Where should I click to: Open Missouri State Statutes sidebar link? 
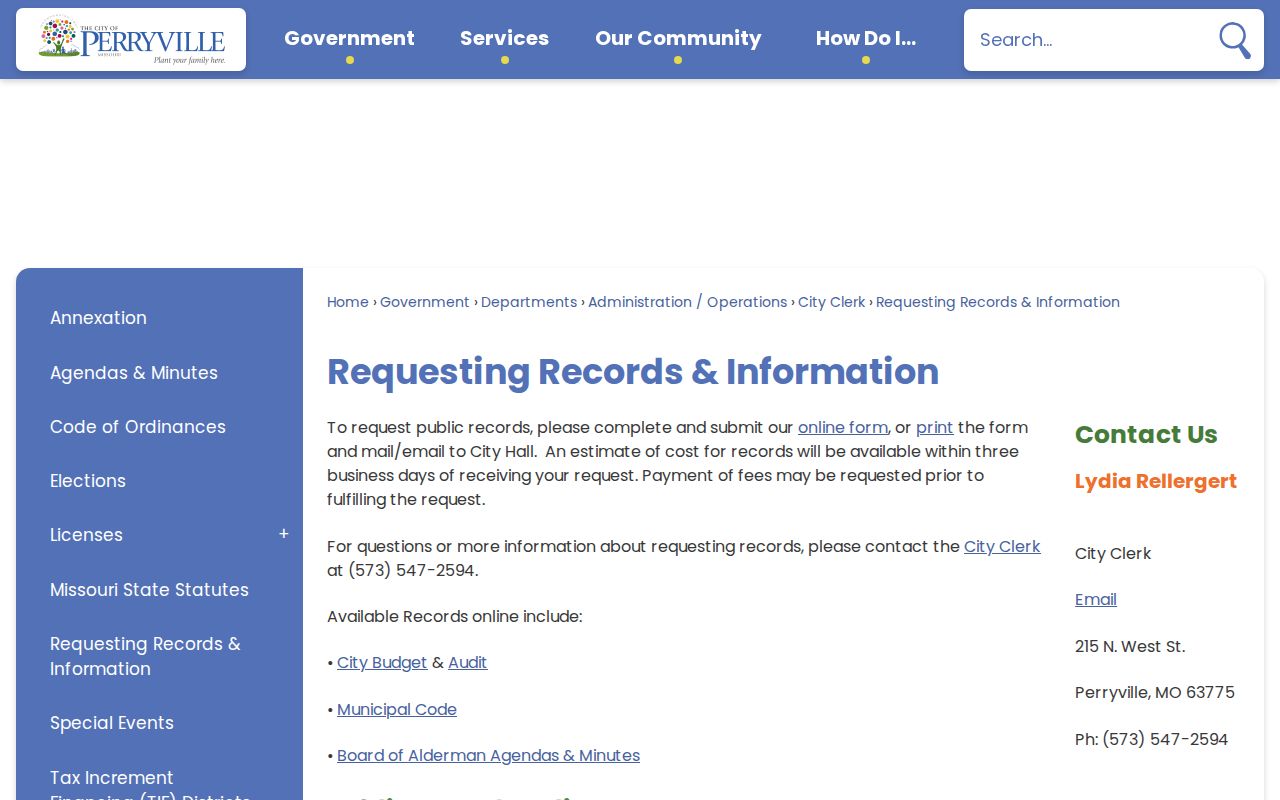point(149,590)
